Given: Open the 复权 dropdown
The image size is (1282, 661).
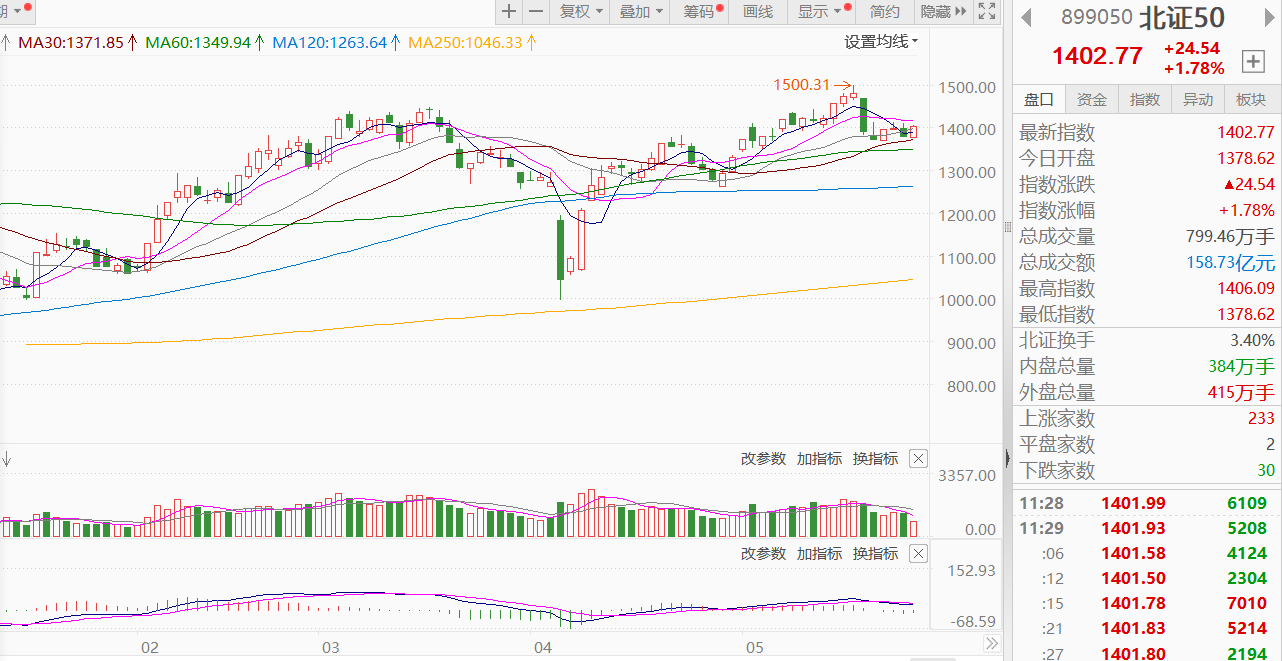Looking at the screenshot, I should pyautogui.click(x=581, y=12).
